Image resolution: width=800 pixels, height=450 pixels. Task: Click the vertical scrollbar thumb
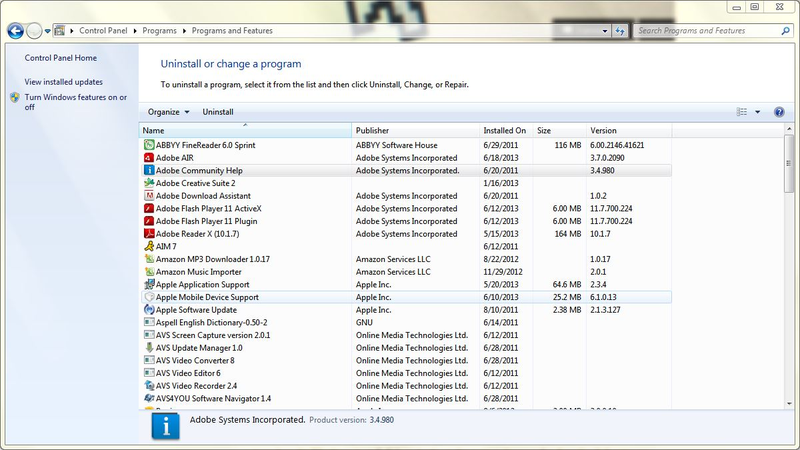click(789, 163)
